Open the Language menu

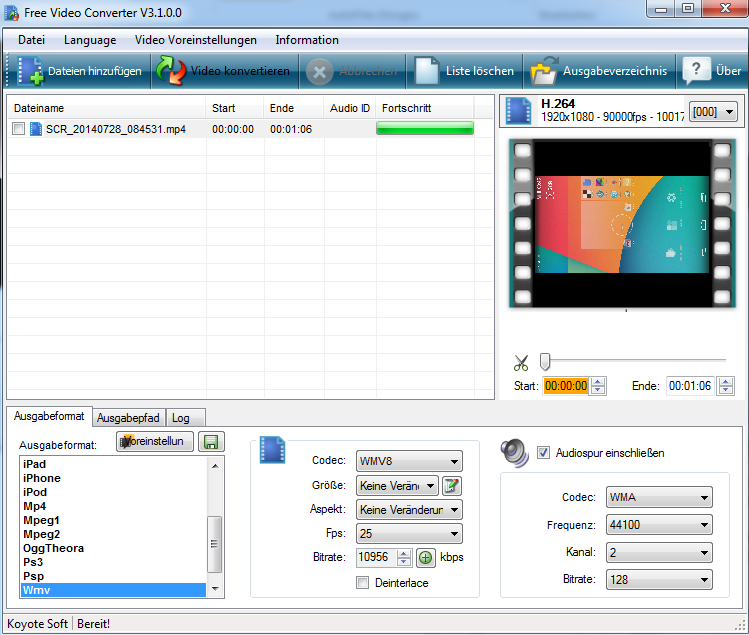pos(90,40)
